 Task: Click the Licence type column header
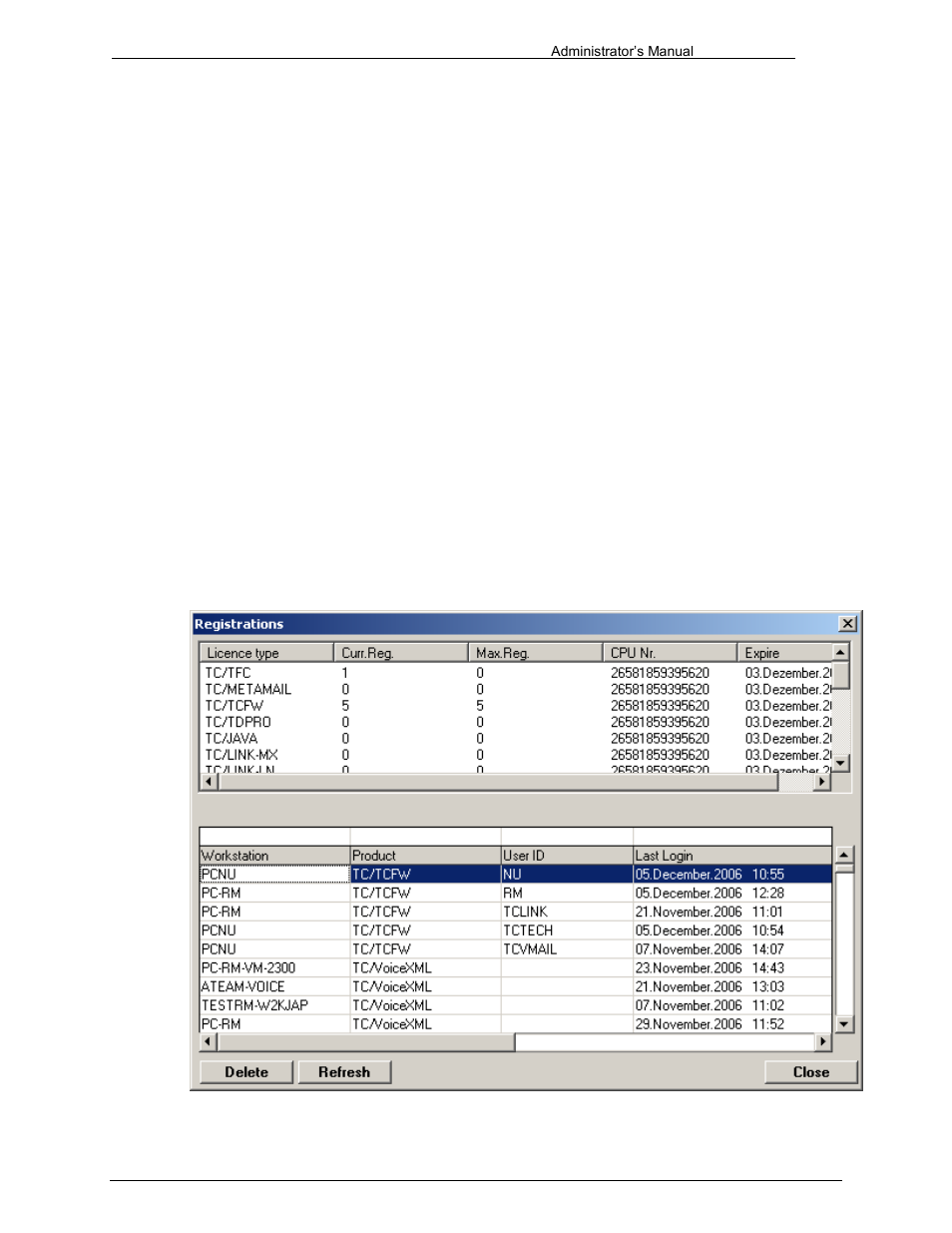(x=266, y=653)
